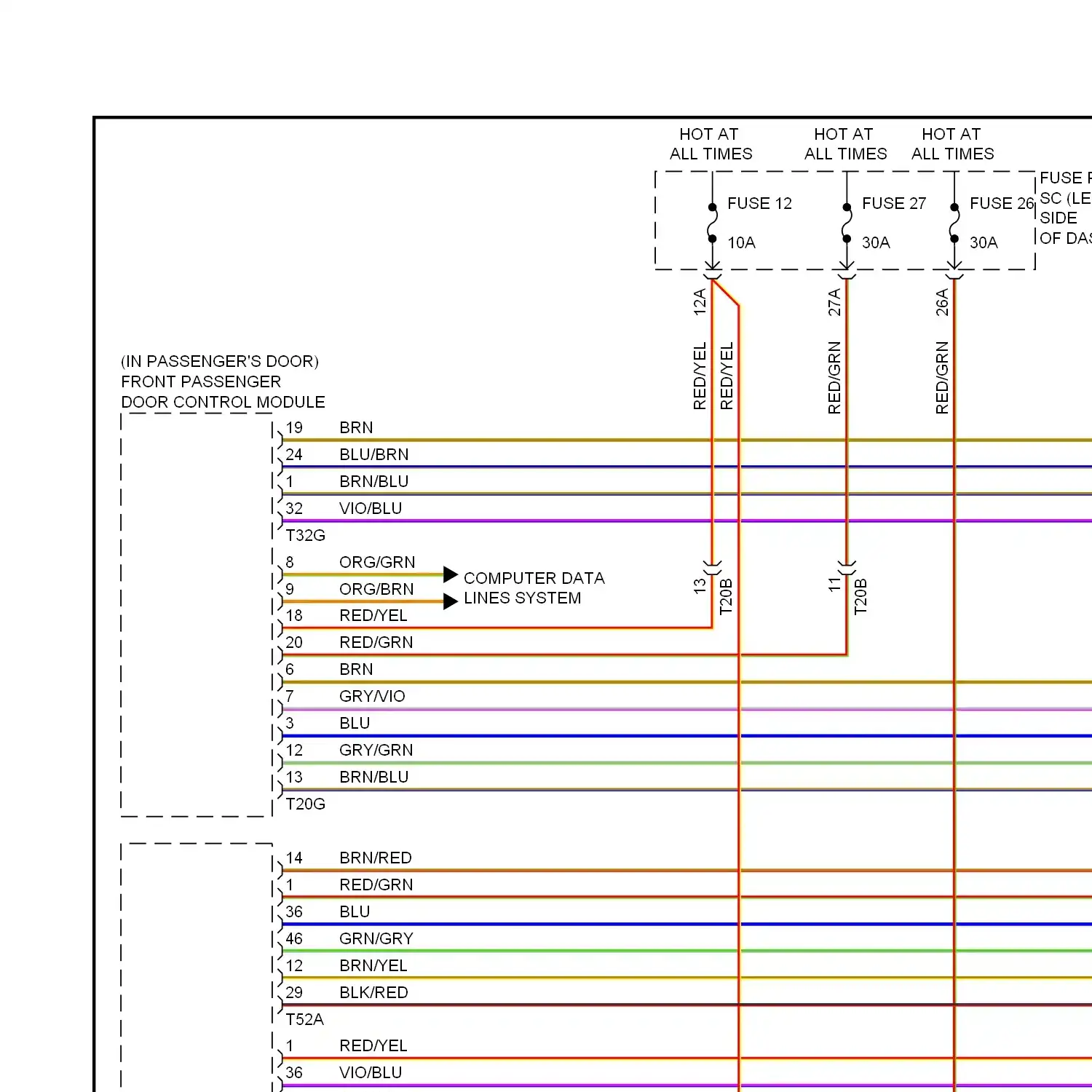The image size is (1092, 1092).
Task: Click pin 13 label at T20B connector
Action: (x=700, y=586)
